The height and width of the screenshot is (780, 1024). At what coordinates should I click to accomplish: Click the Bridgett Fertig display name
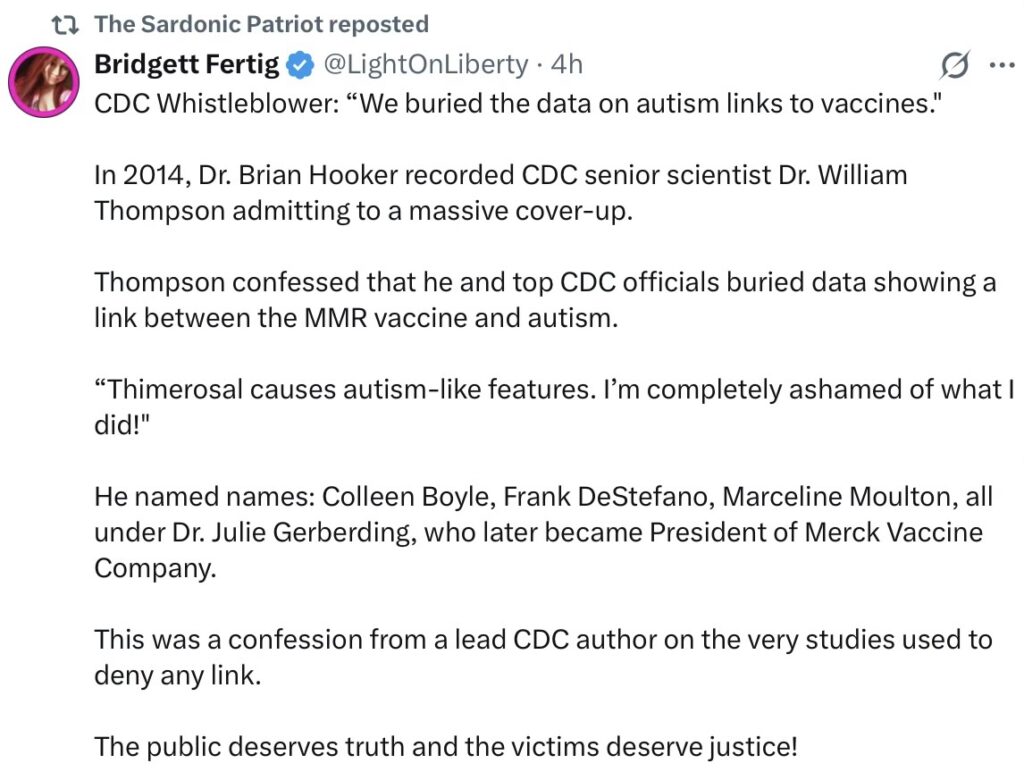[186, 64]
